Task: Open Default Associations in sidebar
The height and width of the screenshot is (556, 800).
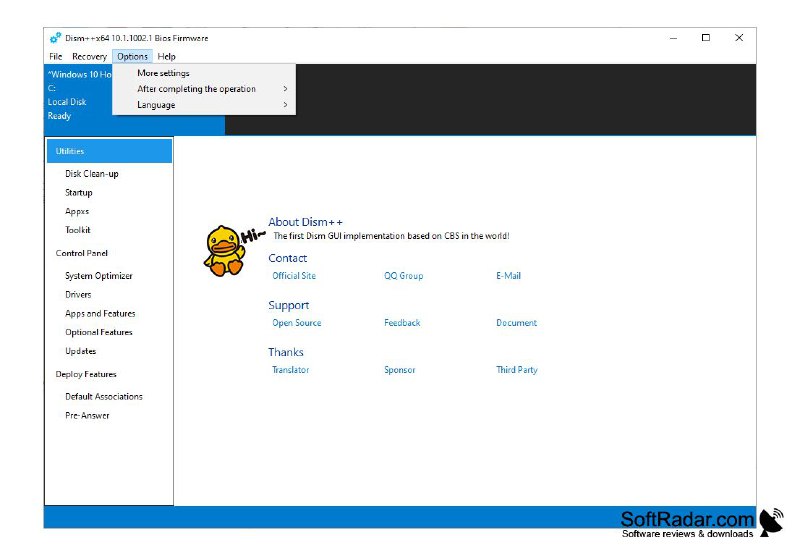Action: click(x=104, y=396)
